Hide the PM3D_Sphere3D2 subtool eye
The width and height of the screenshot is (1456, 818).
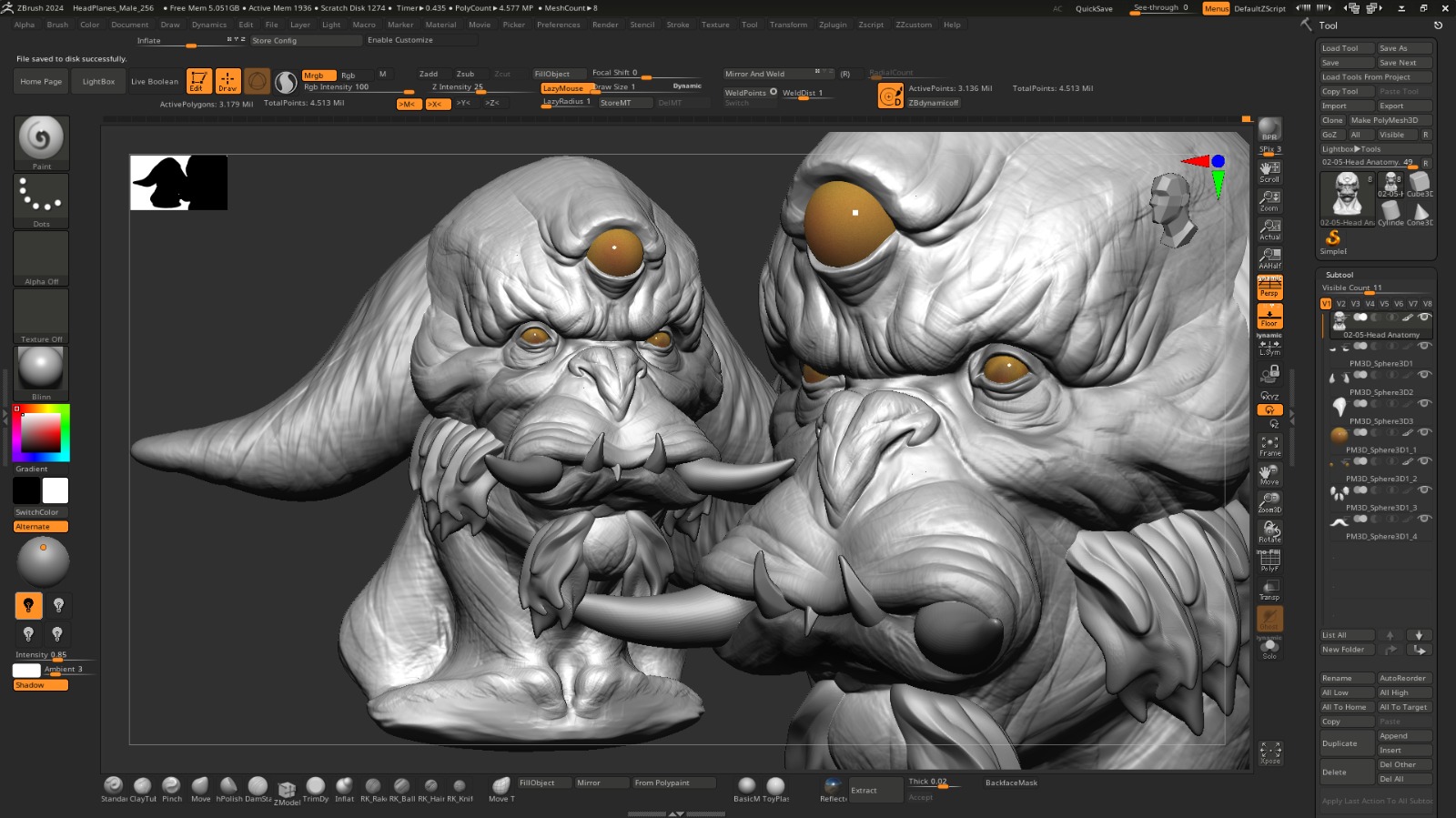pyautogui.click(x=1424, y=375)
